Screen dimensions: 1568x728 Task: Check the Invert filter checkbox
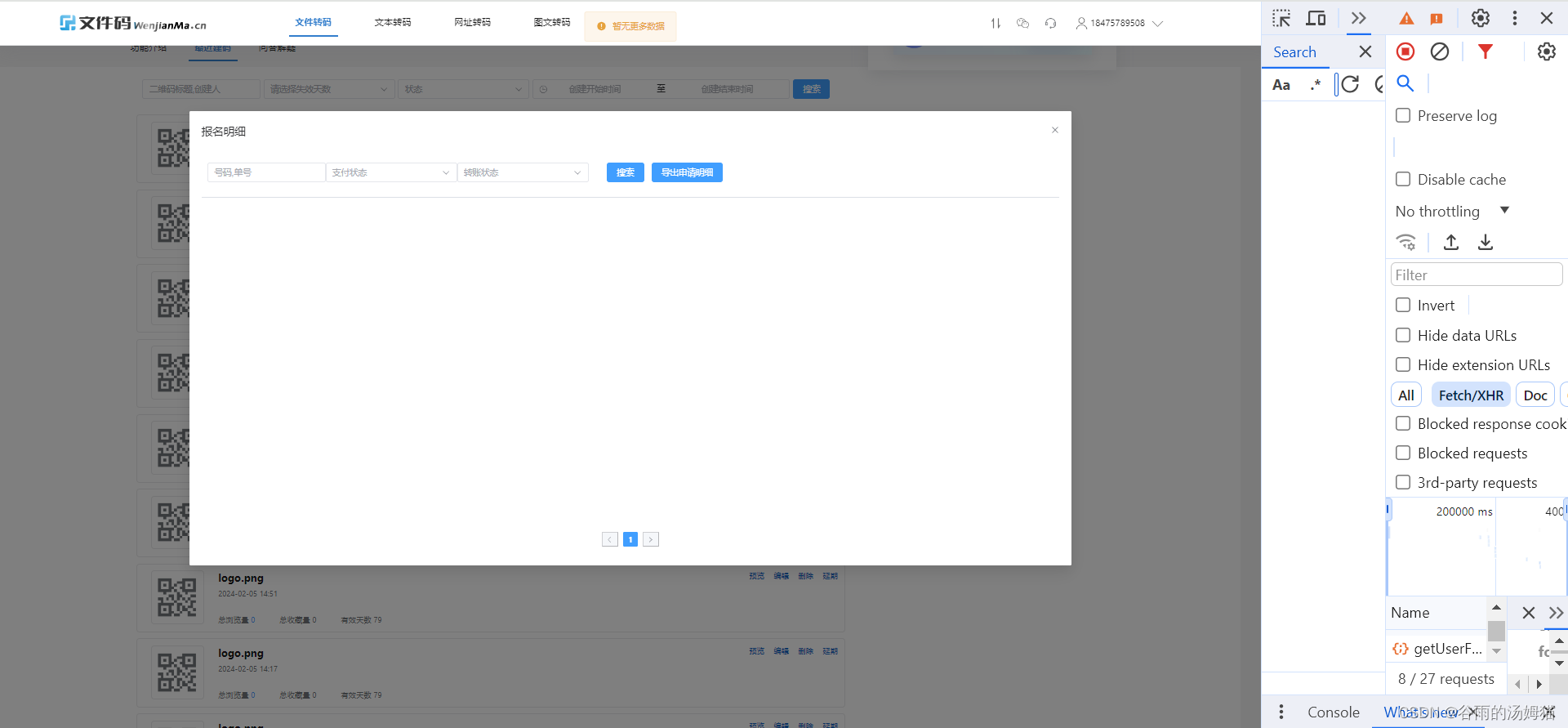1403,305
